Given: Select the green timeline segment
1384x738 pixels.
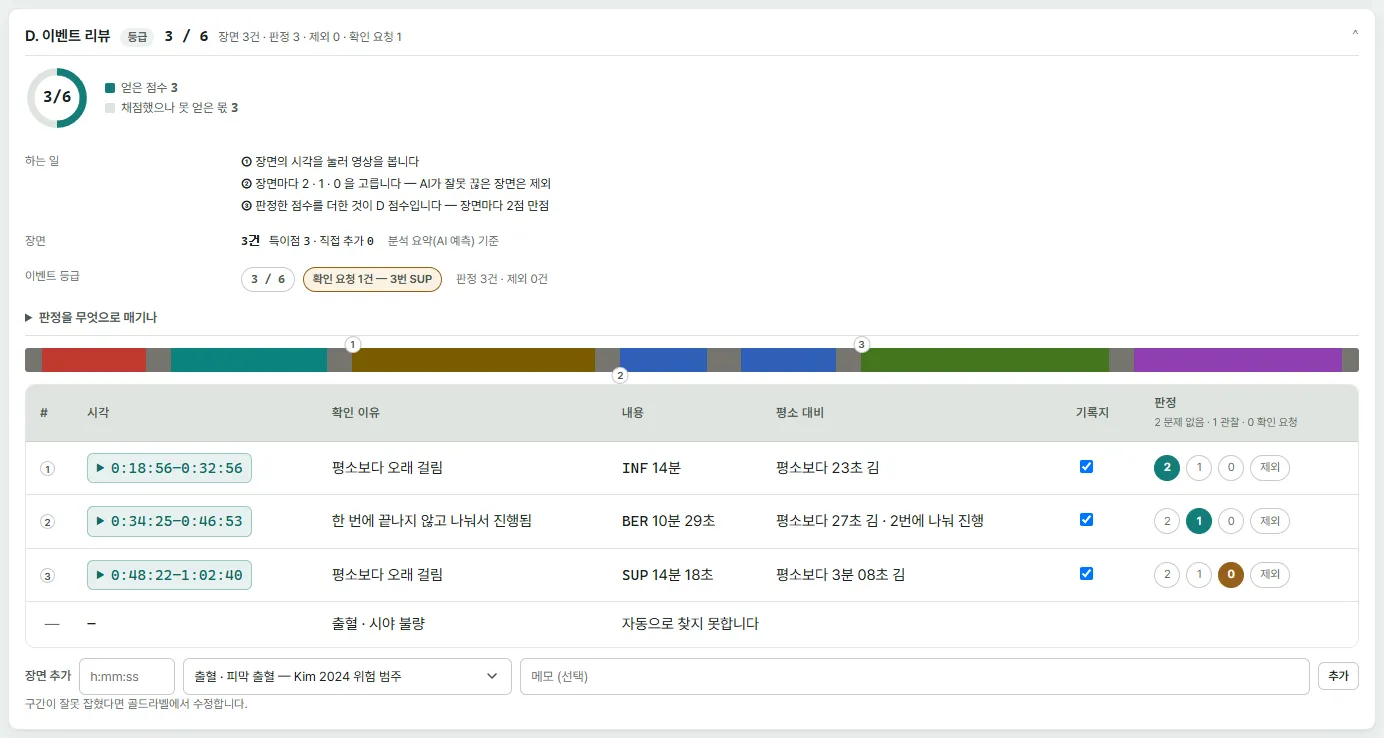Looking at the screenshot, I should 985,360.
